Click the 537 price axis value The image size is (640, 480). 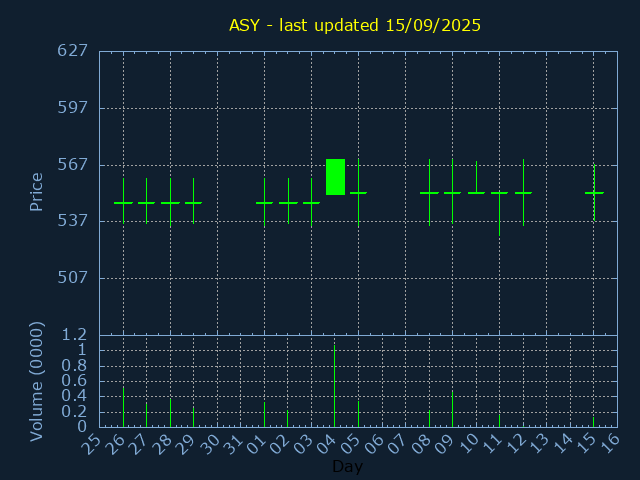pos(72,221)
